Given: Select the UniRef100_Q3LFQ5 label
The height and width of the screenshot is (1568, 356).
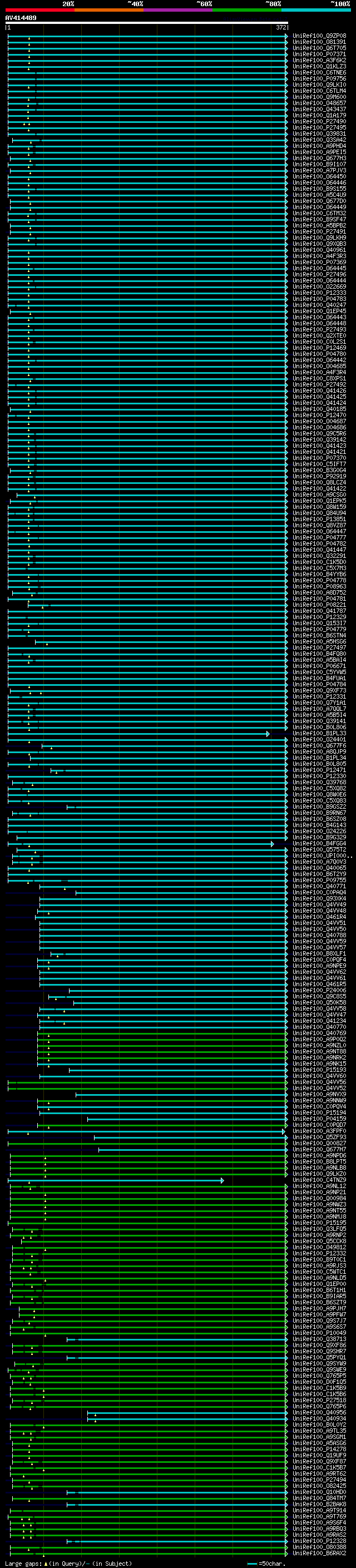Looking at the screenshot, I should tap(319, 1229).
